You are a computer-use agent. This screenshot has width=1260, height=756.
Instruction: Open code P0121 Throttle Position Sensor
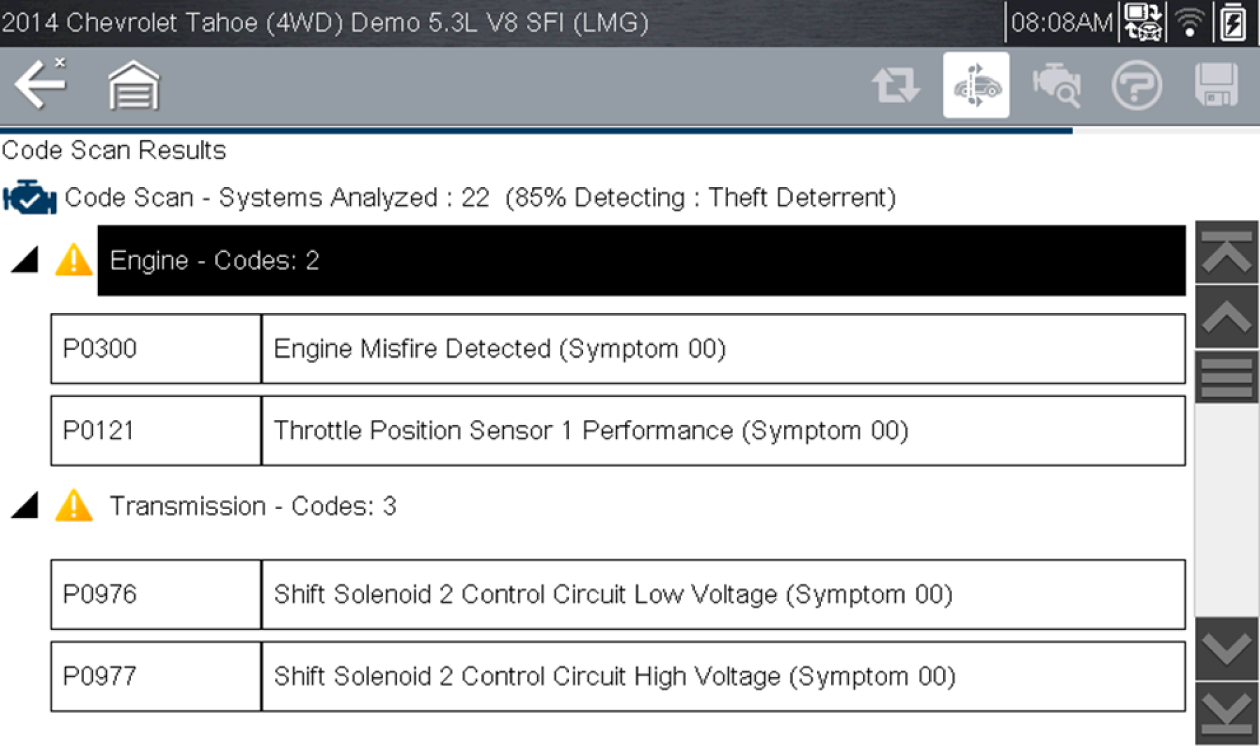(x=617, y=431)
